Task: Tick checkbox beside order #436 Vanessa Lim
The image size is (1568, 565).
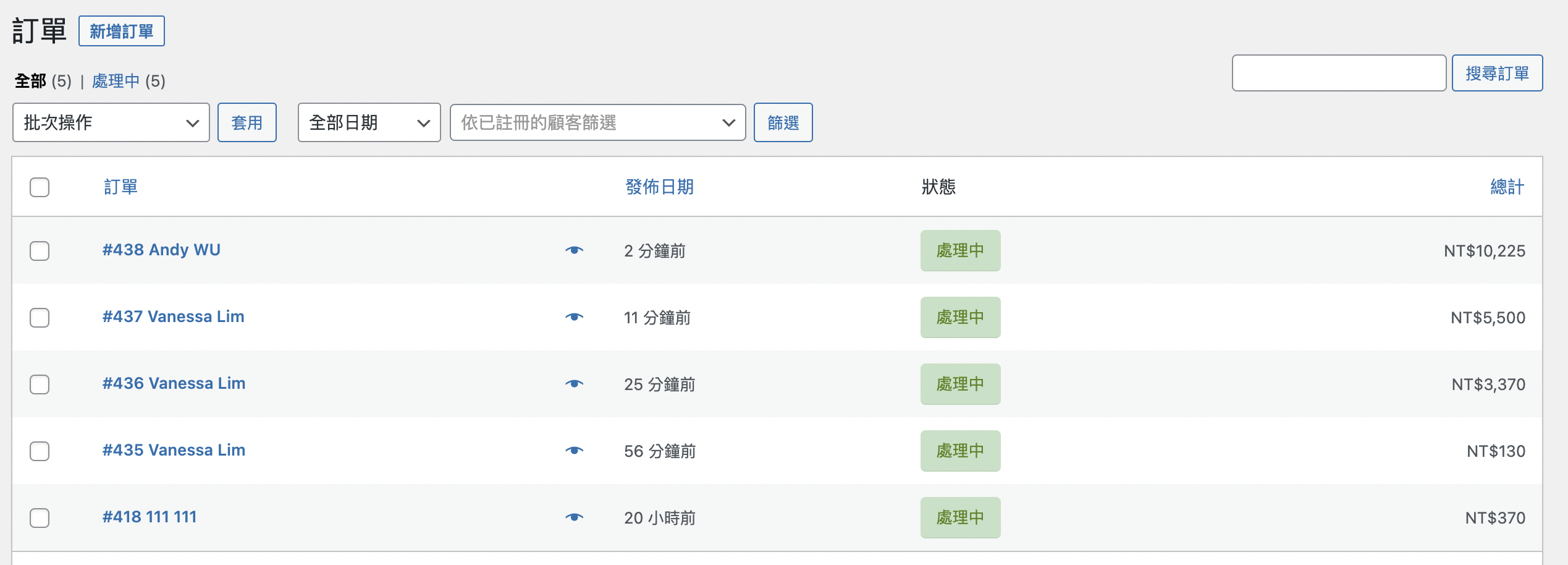Action: tap(40, 384)
